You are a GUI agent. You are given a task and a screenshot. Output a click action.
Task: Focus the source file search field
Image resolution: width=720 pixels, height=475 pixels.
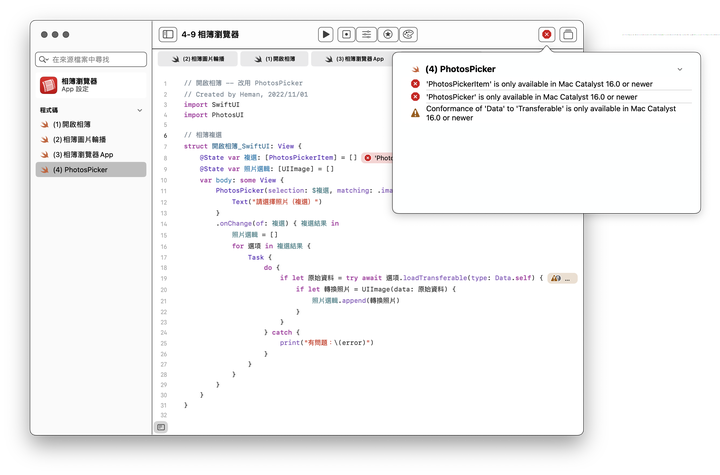tap(91, 59)
